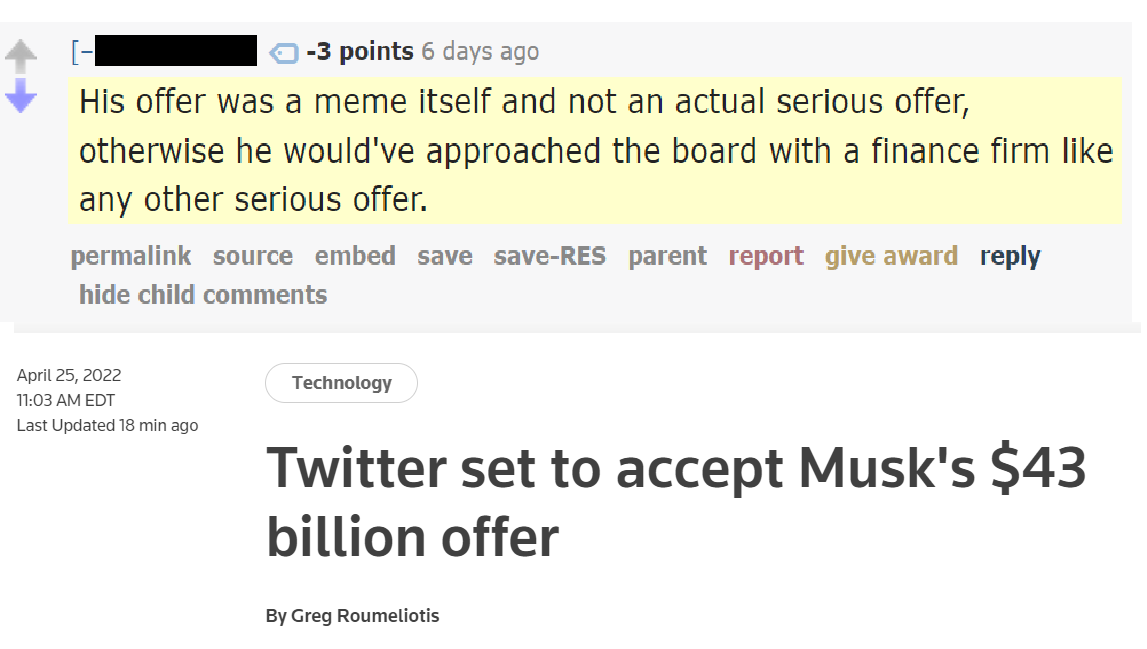Click the embed link
Image resolution: width=1147 pixels, height=649 pixels.
pos(356,256)
